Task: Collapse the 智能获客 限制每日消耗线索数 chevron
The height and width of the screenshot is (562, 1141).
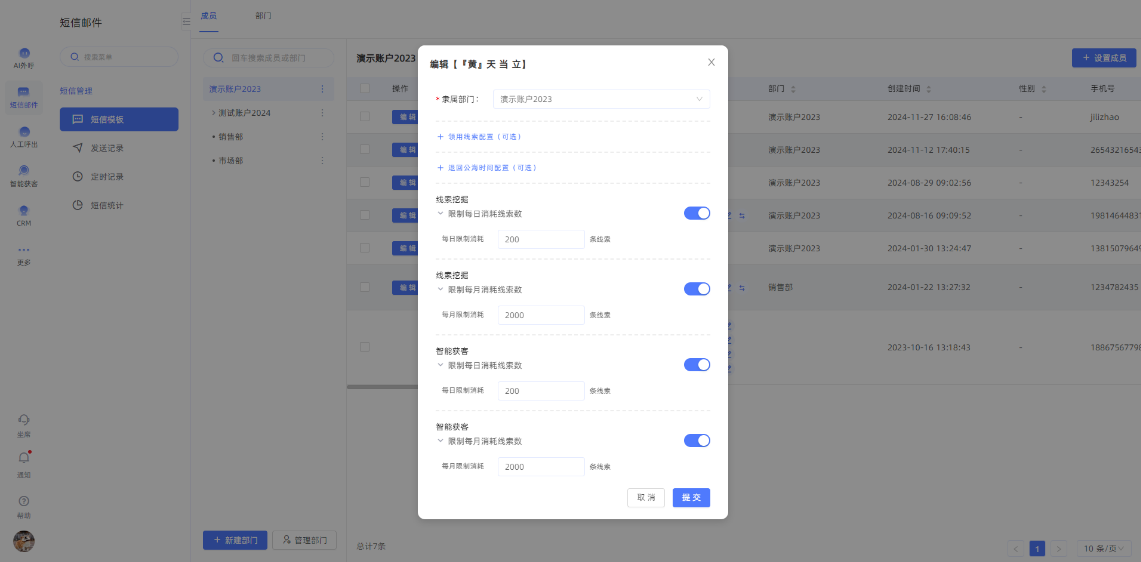Action: click(x=440, y=365)
